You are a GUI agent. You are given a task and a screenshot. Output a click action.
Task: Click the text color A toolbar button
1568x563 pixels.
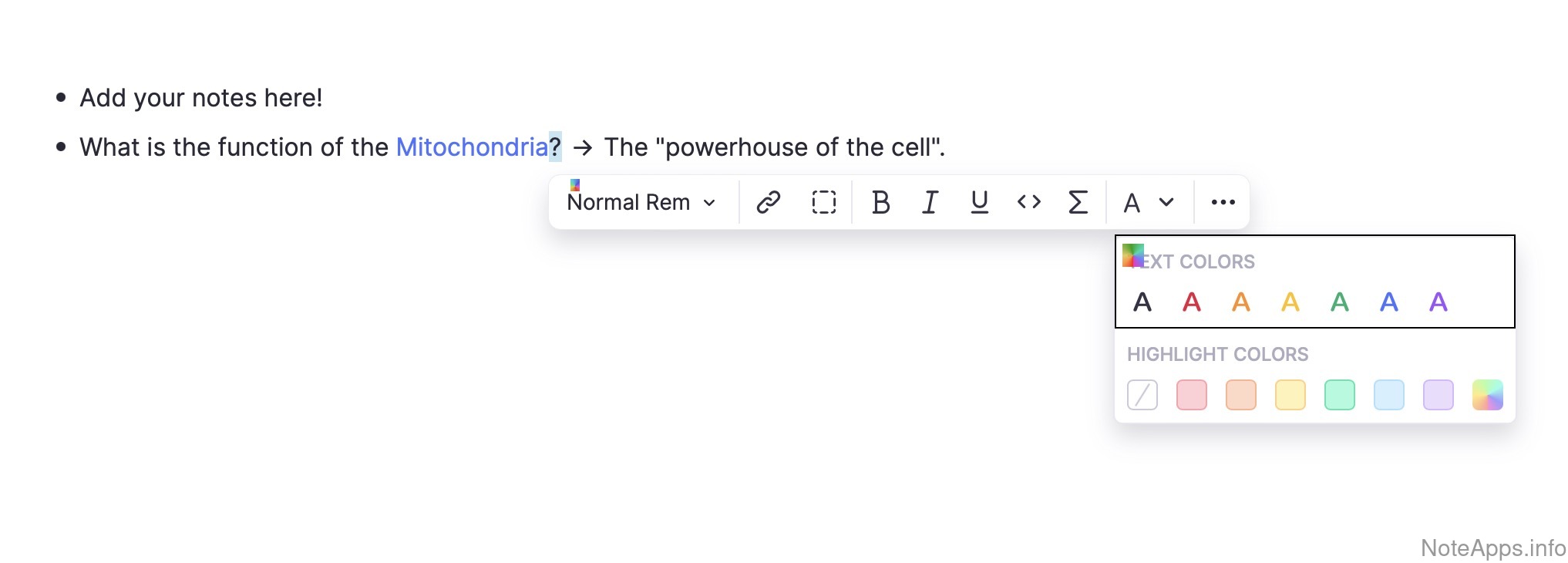(x=1132, y=203)
